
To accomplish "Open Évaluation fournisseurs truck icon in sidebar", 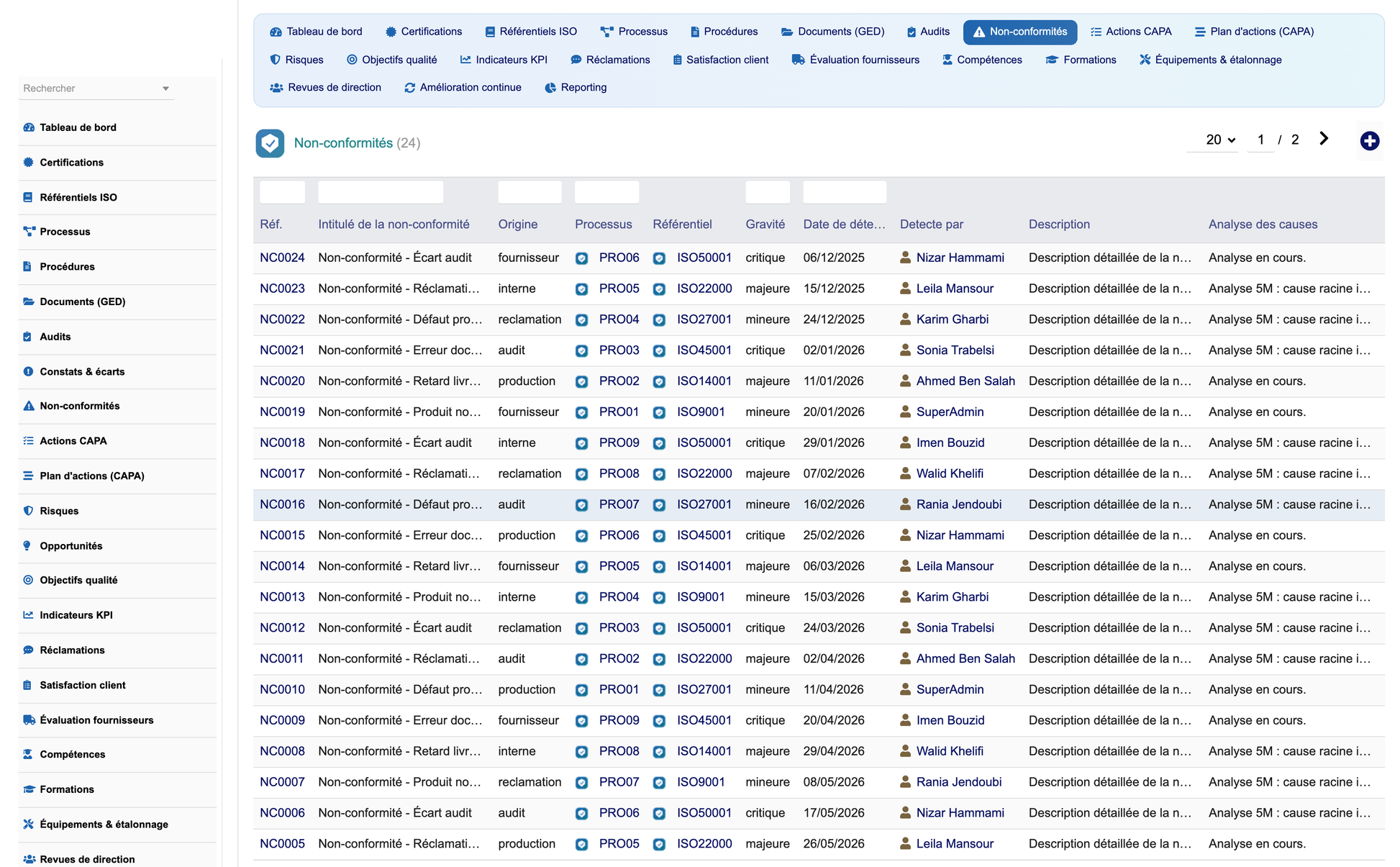I will [29, 720].
